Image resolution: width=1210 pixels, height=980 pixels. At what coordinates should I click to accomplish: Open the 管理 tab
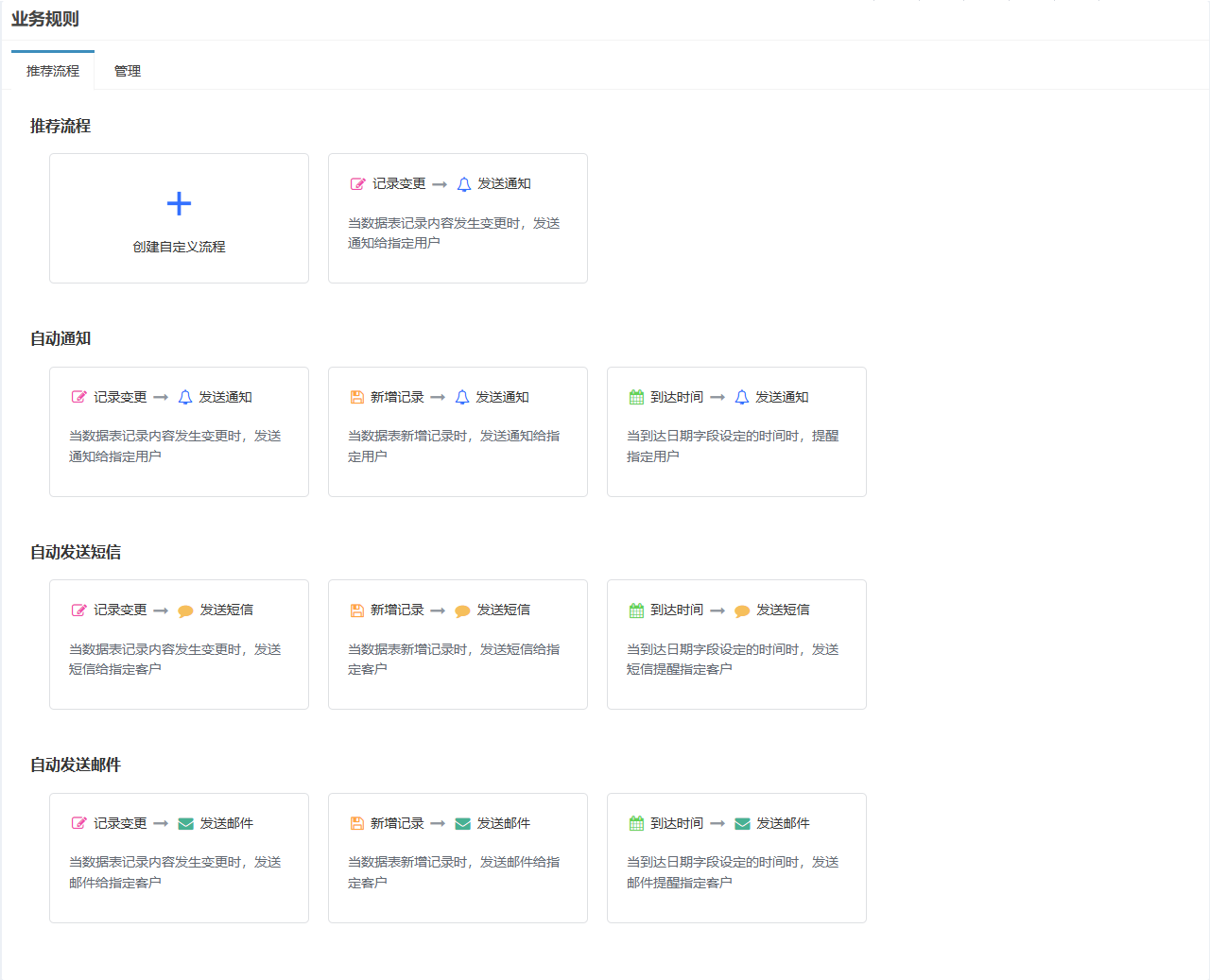pyautogui.click(x=128, y=71)
